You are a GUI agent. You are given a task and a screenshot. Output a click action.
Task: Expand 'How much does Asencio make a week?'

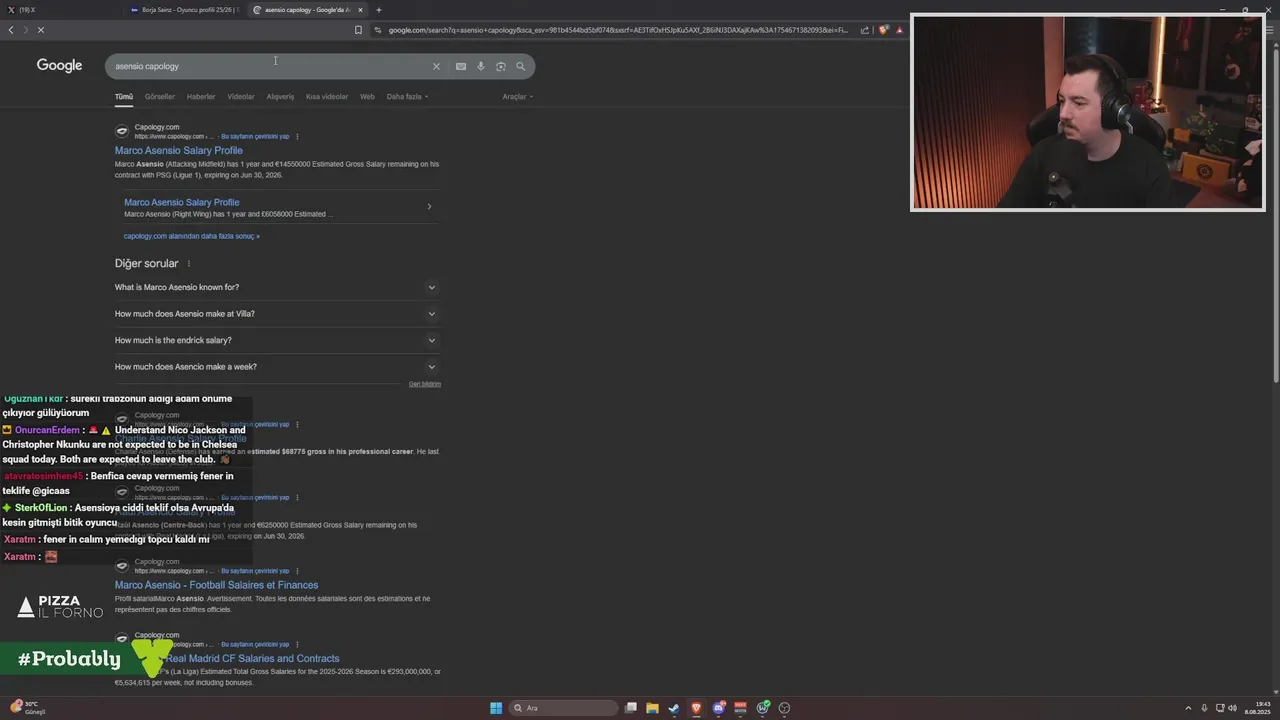point(277,367)
